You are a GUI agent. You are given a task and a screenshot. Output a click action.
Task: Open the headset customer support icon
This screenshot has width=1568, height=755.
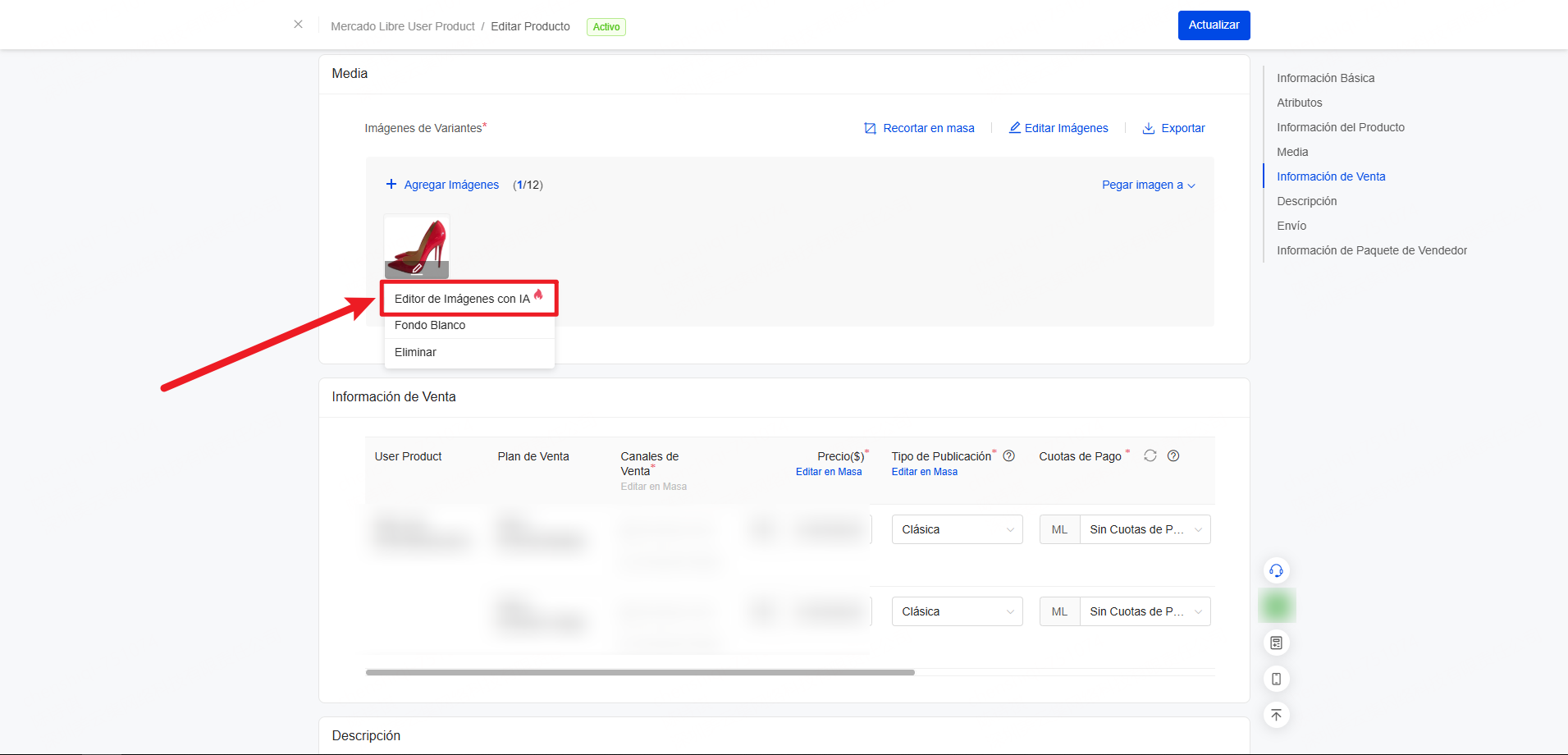(x=1276, y=570)
